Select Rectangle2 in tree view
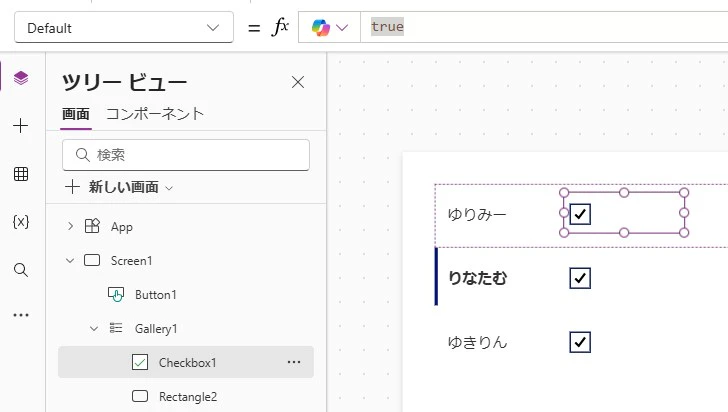 (x=186, y=396)
